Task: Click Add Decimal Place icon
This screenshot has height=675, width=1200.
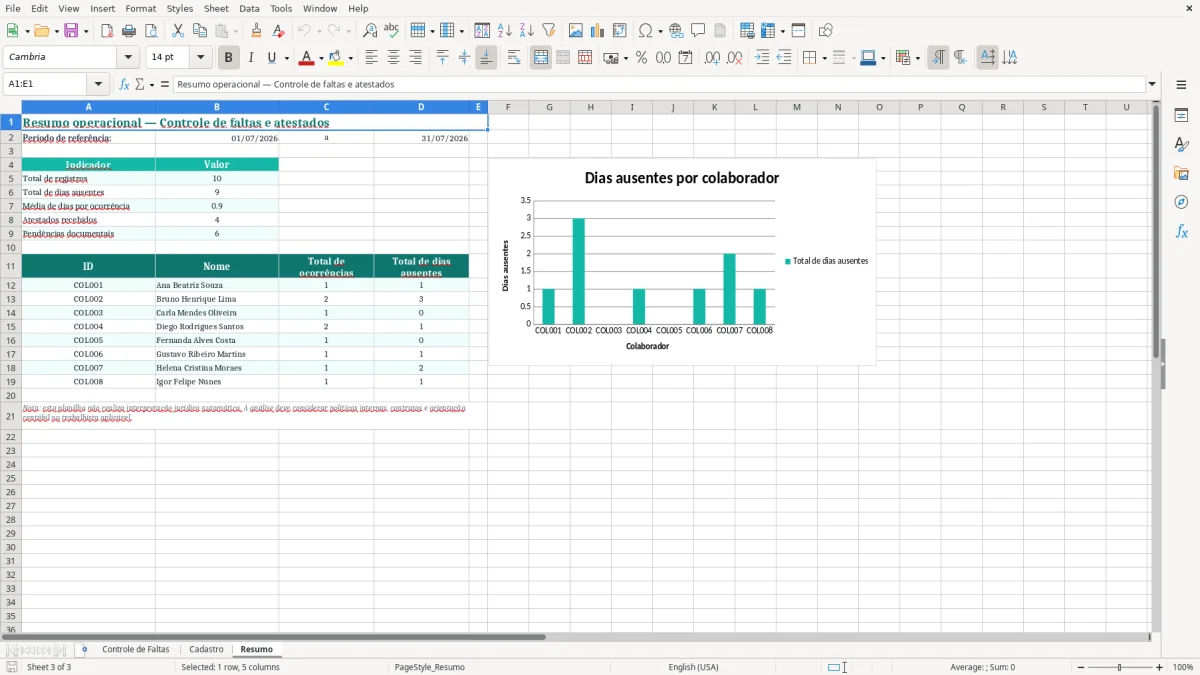Action: point(713,58)
